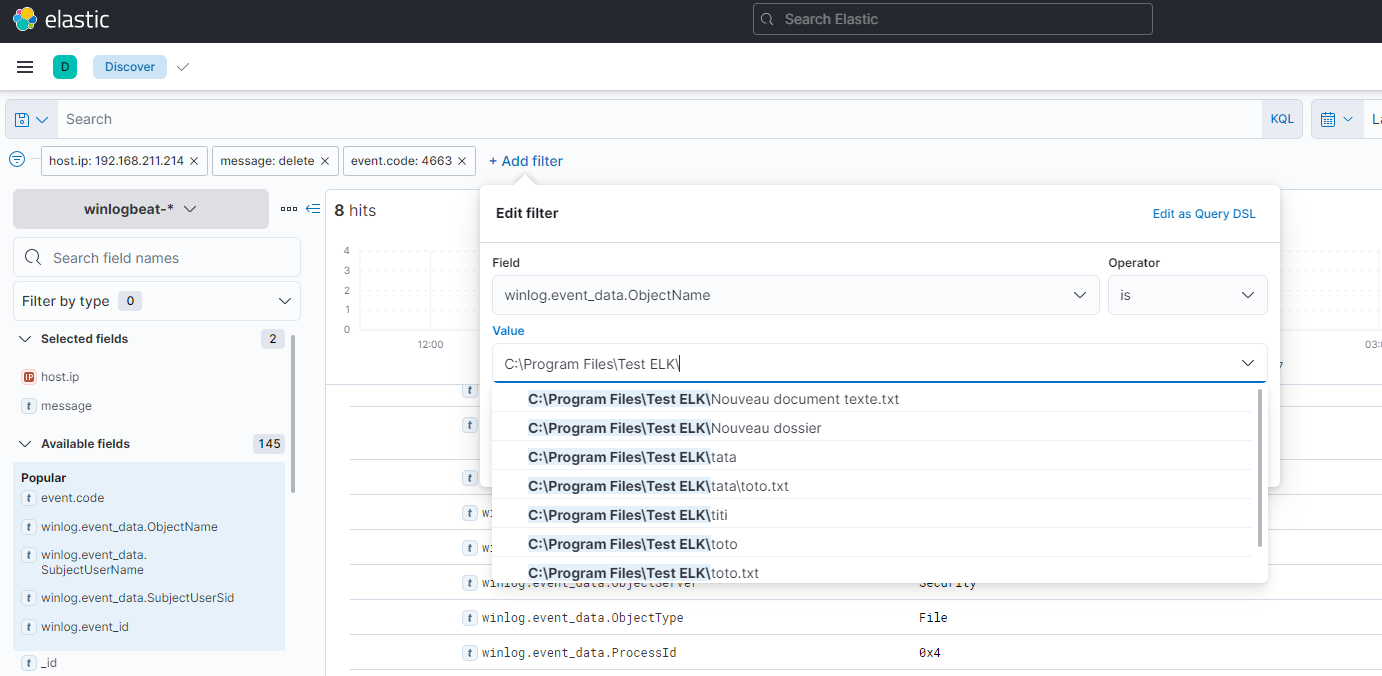
Task: Open the filter options circle icon
Action: click(x=17, y=160)
